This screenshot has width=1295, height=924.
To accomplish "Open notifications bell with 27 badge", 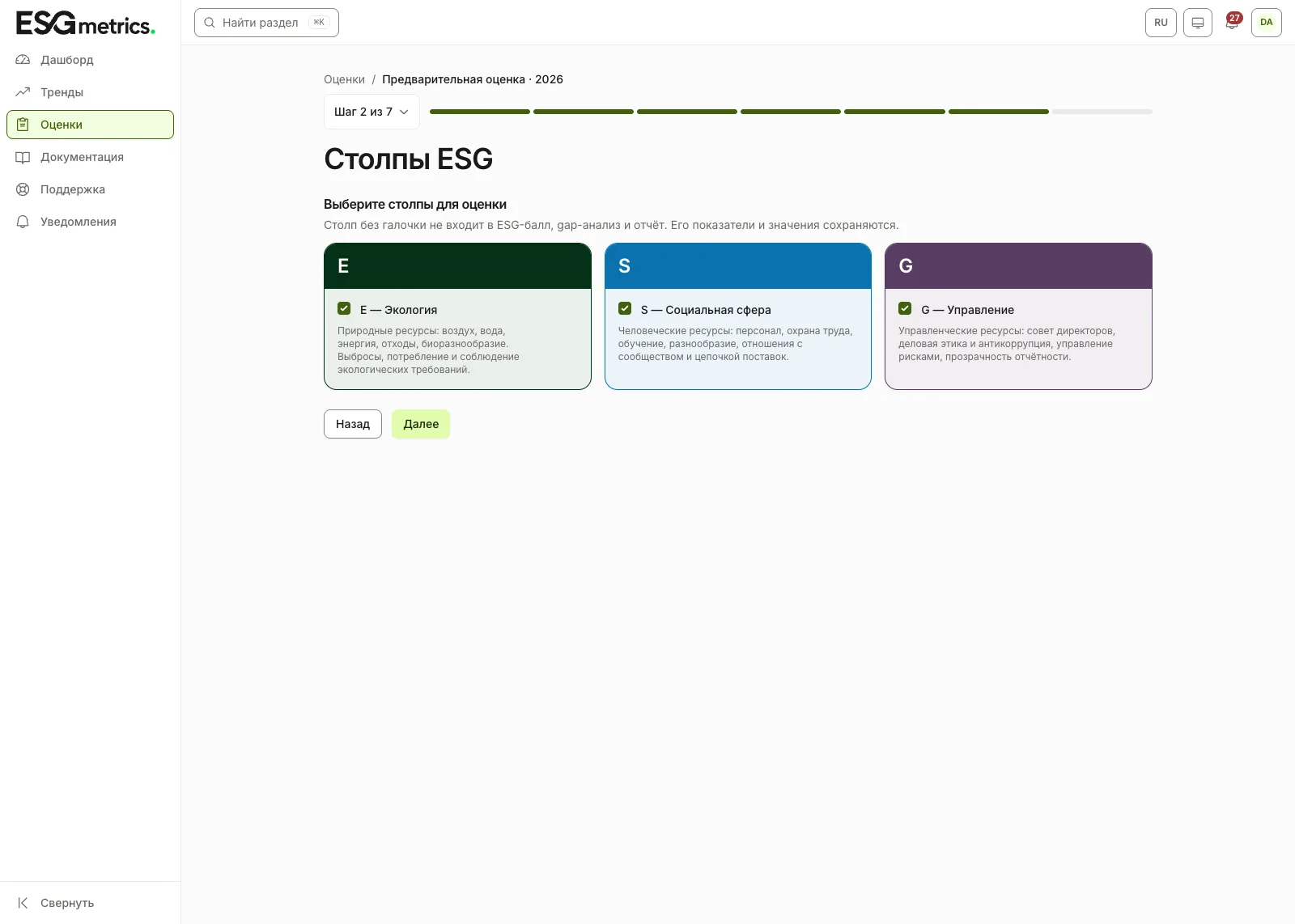I will [x=1232, y=22].
